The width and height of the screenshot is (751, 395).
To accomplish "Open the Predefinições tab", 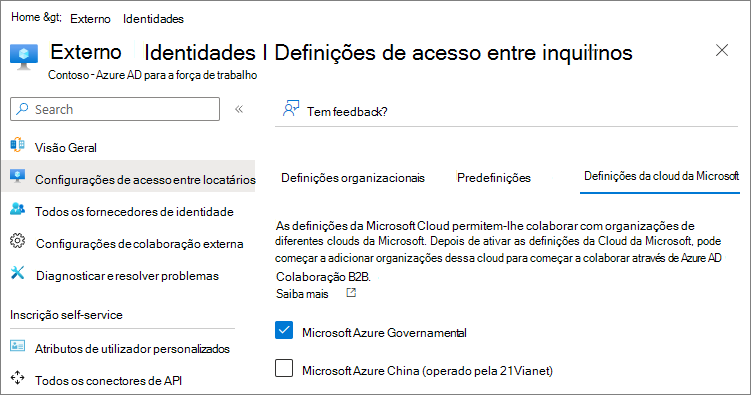I will [494, 178].
